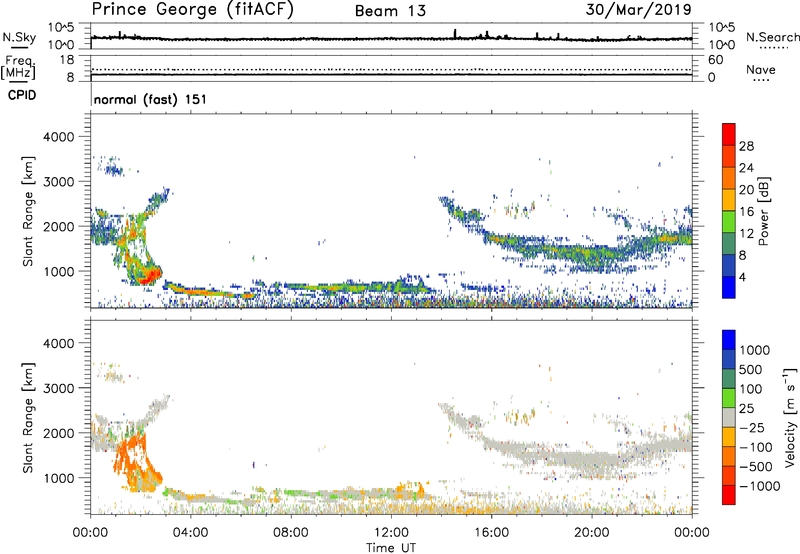Viewport: 800px width, 554px height.
Task: Select the "Freq. [MHz]" axis label
Action: click(19, 67)
